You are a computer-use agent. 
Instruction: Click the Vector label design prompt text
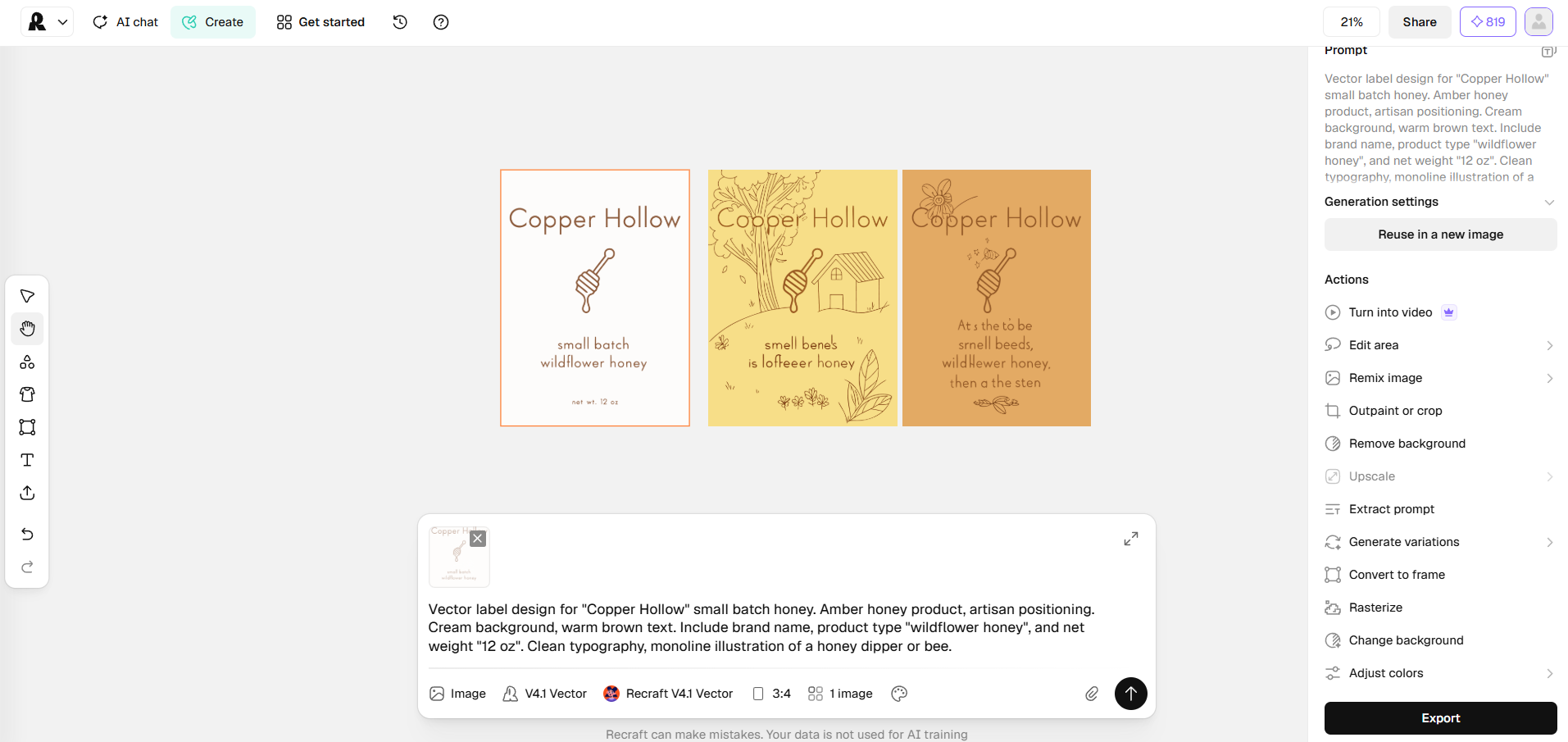coord(1436,128)
